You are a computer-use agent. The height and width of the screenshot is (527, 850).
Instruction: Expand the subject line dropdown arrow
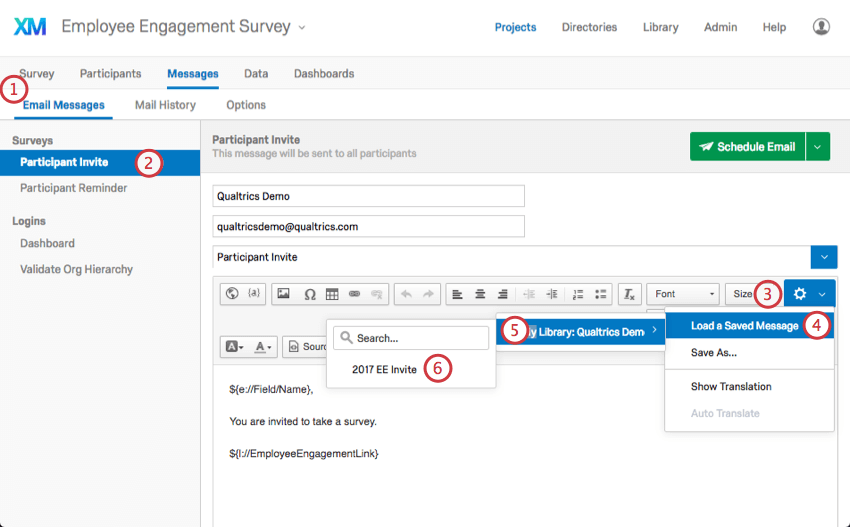coord(824,257)
